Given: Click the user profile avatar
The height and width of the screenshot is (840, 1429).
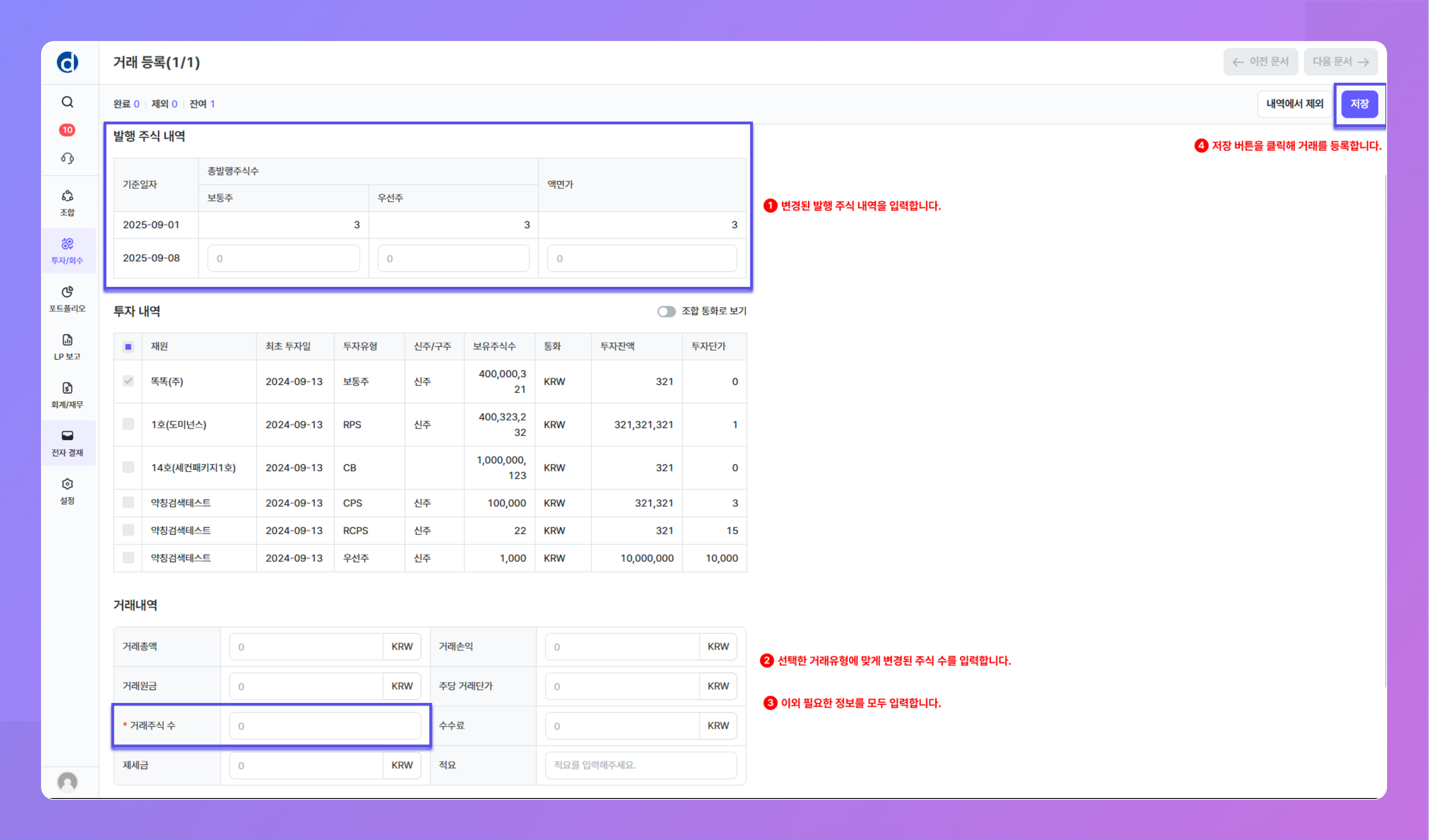Looking at the screenshot, I should pos(68,781).
